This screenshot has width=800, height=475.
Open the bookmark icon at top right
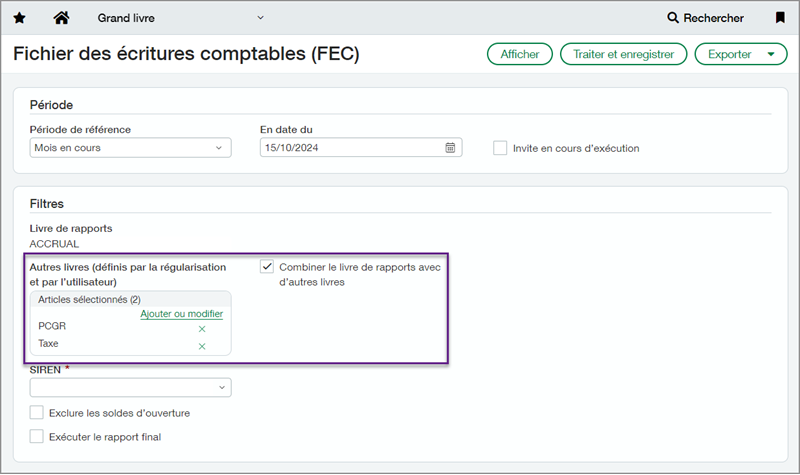coord(780,18)
